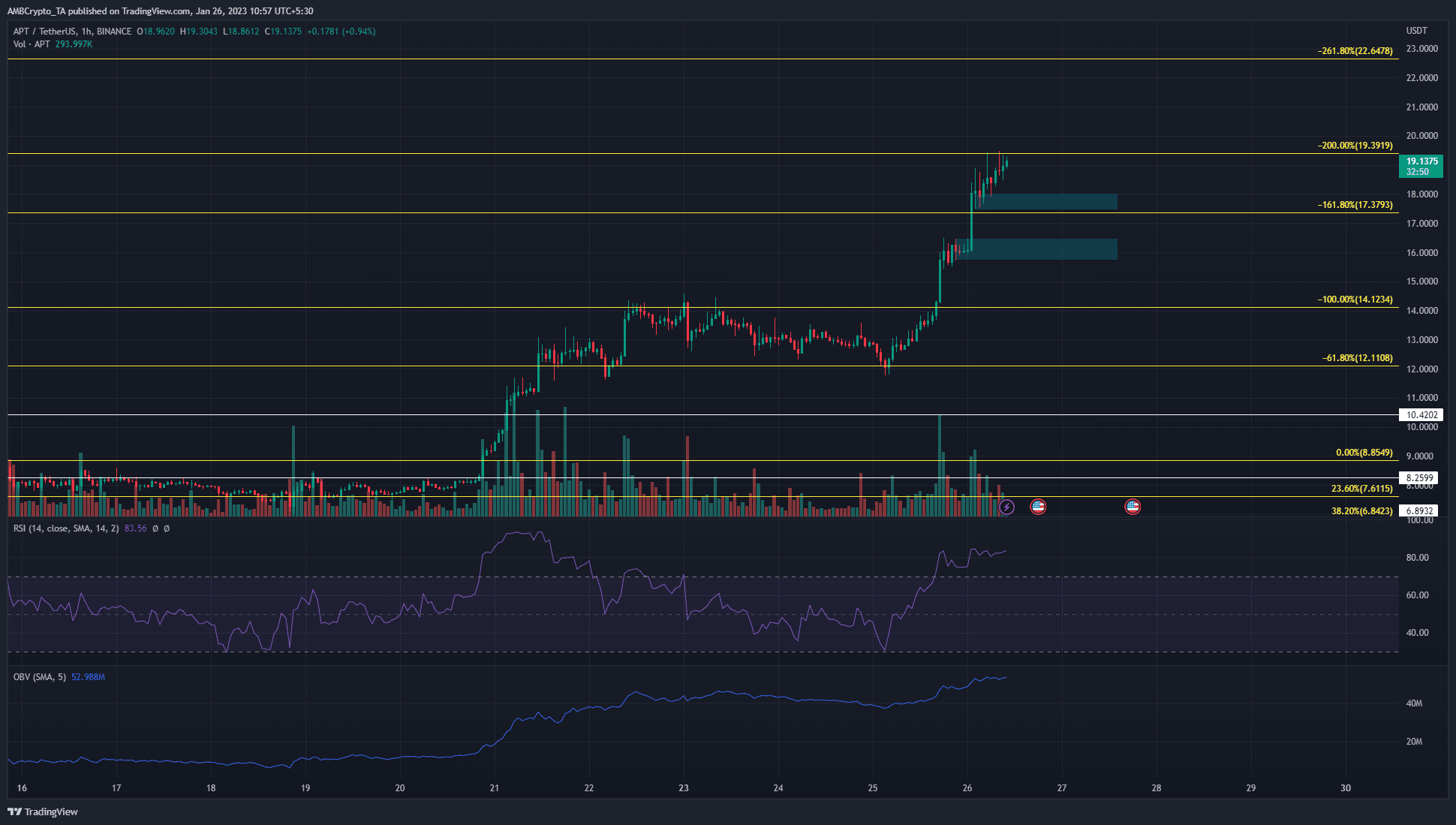Click the 10.4202 price axis tag
The width and height of the screenshot is (1456, 825).
[x=1421, y=415]
